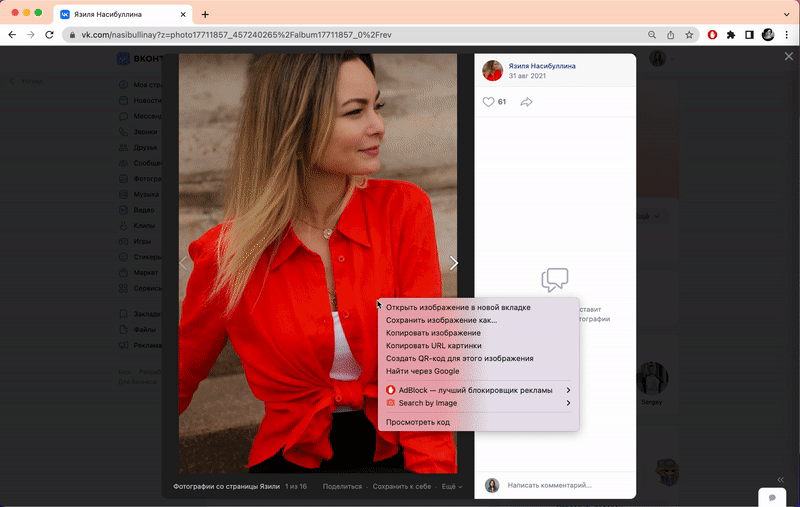The image size is (800, 507).
Task: Open a new browser tab
Action: click(x=205, y=14)
